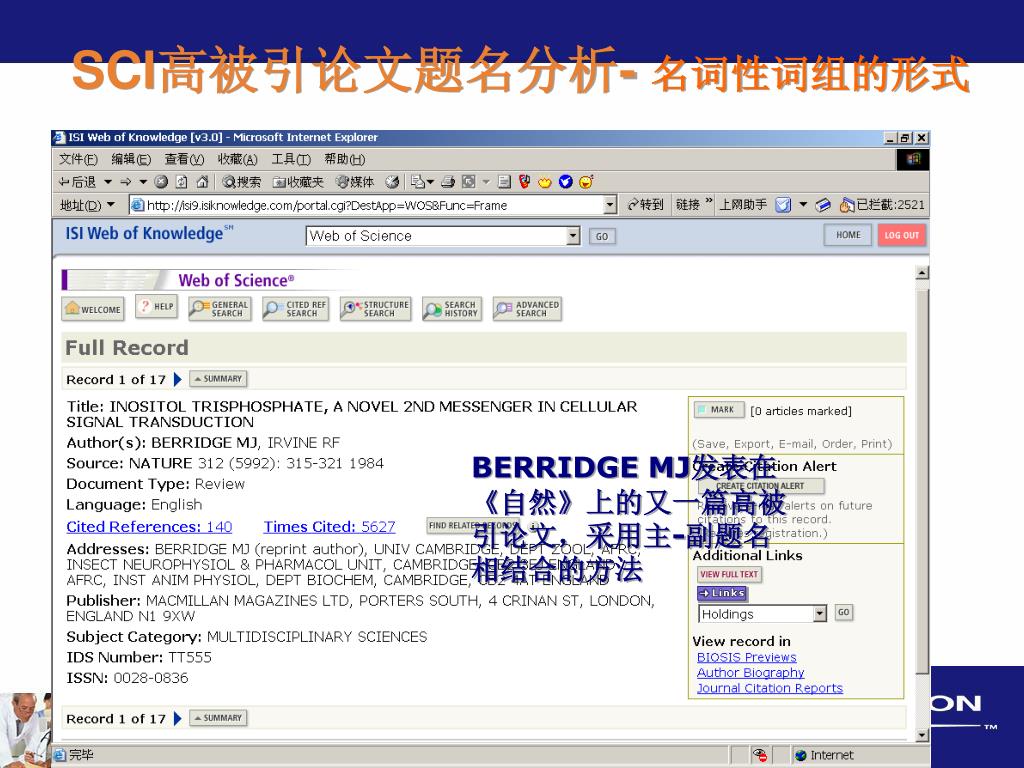This screenshot has height=768, width=1024.
Task: Click the 上网助手 toolbar item
Action: tap(743, 205)
